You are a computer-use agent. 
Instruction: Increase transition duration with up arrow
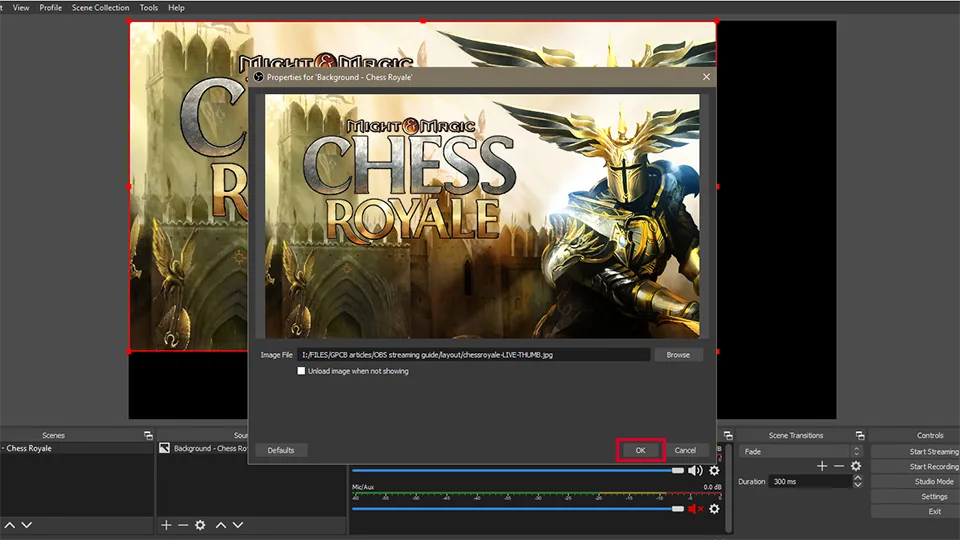click(x=858, y=478)
